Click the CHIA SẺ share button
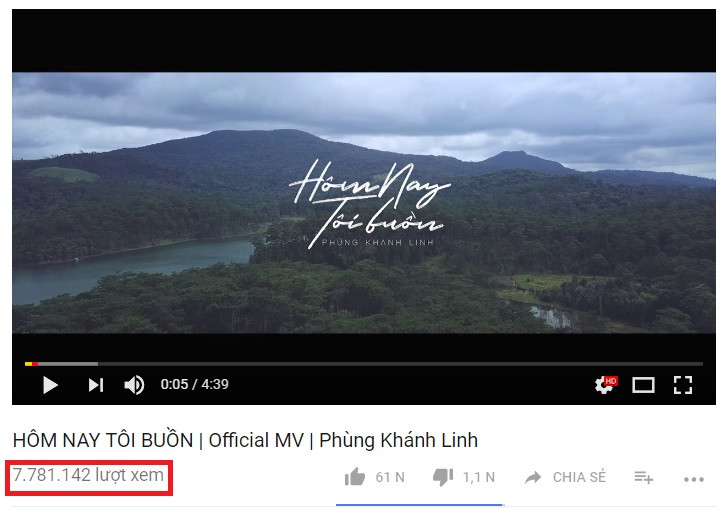 point(579,477)
